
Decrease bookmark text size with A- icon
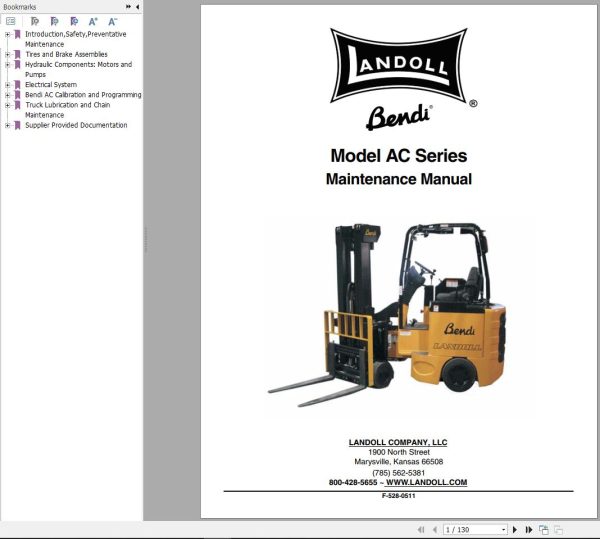pos(112,21)
